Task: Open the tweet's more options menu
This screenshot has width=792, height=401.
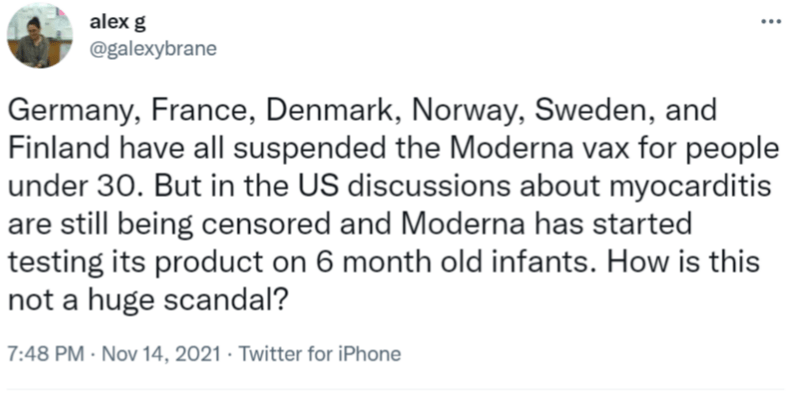Action: click(x=770, y=22)
